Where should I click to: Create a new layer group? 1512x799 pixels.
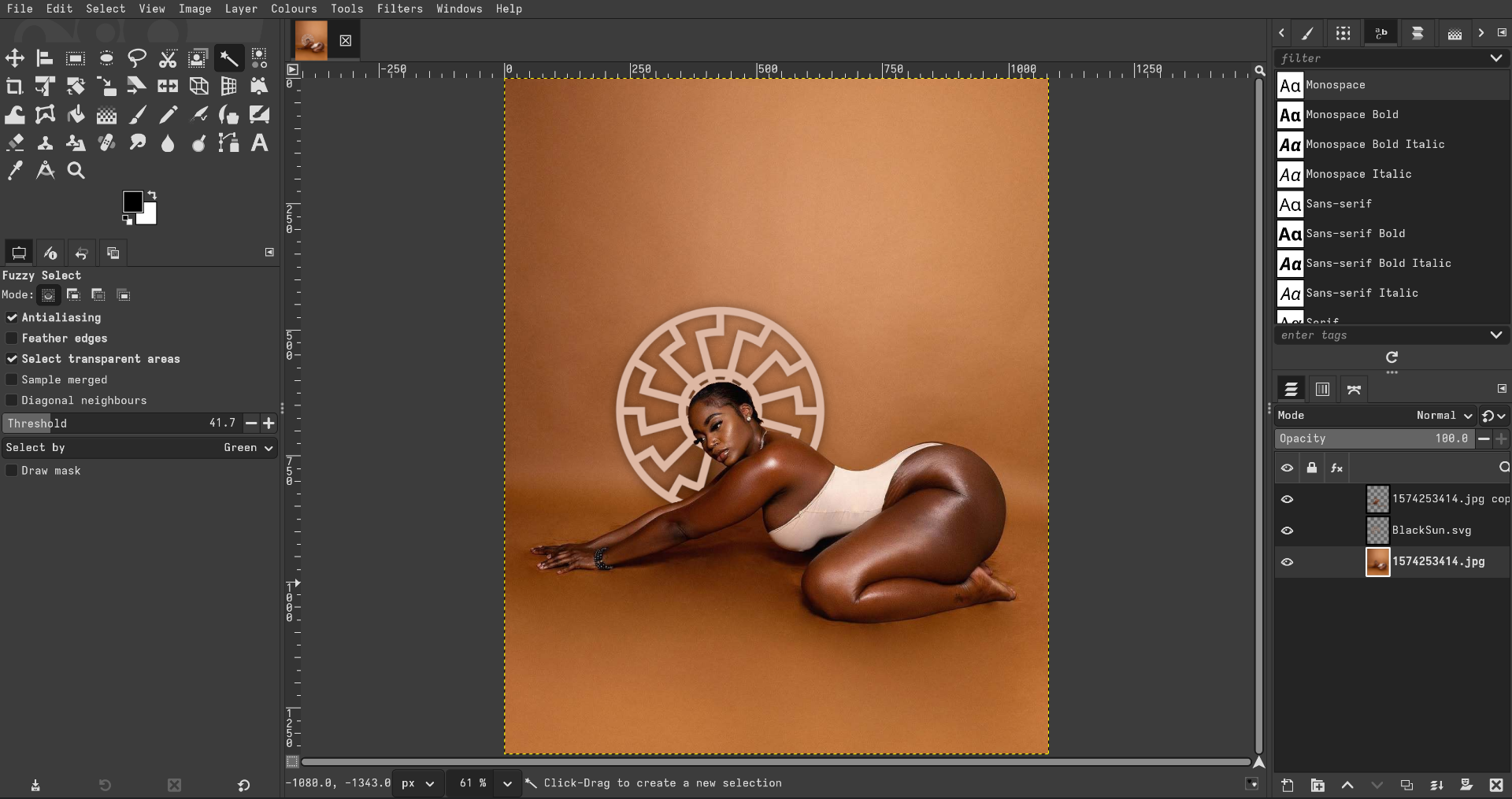1317,785
